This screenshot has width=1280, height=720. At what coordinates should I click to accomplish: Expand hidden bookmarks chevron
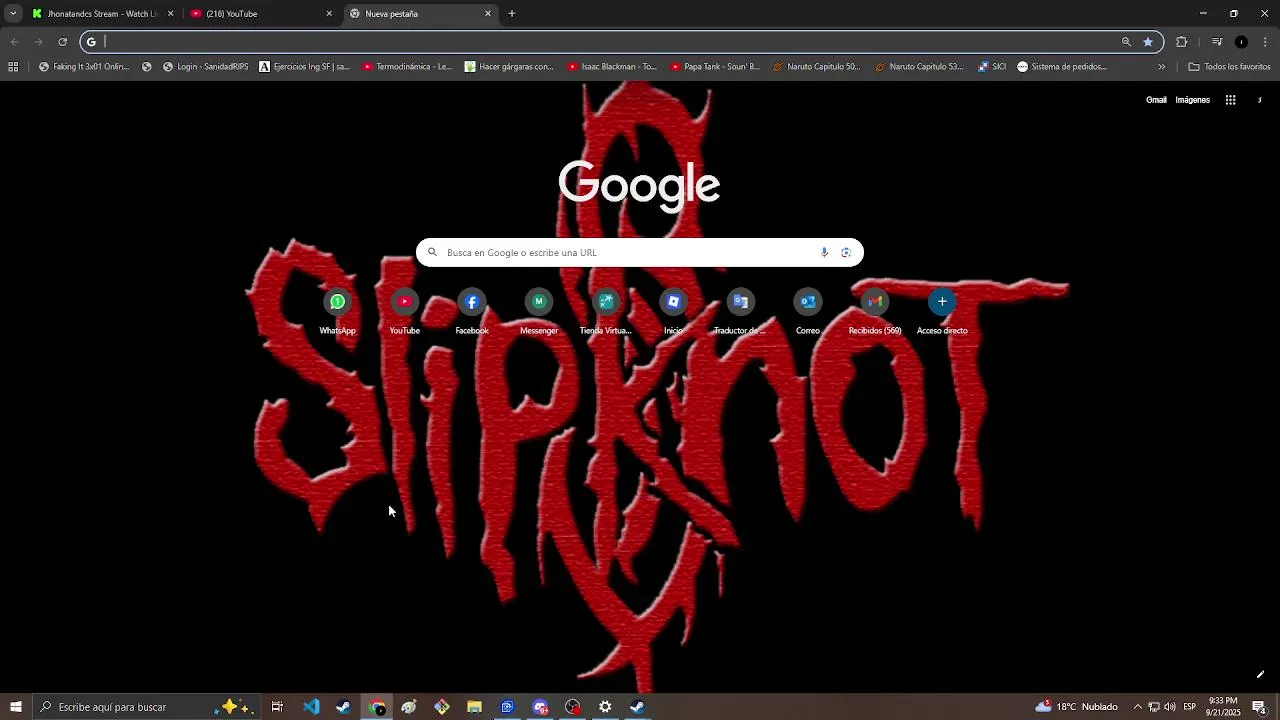click(x=1161, y=67)
